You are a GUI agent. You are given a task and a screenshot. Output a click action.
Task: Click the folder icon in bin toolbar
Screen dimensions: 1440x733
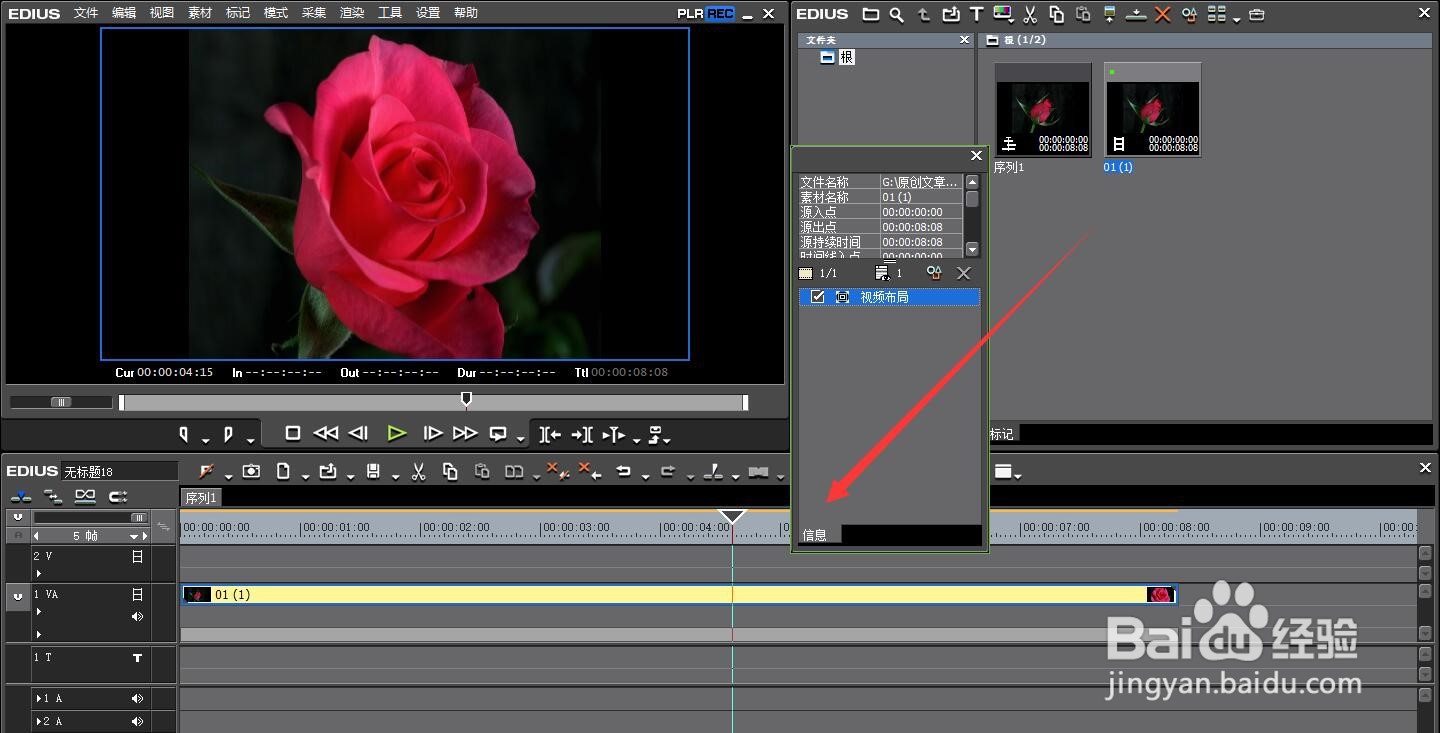[871, 14]
